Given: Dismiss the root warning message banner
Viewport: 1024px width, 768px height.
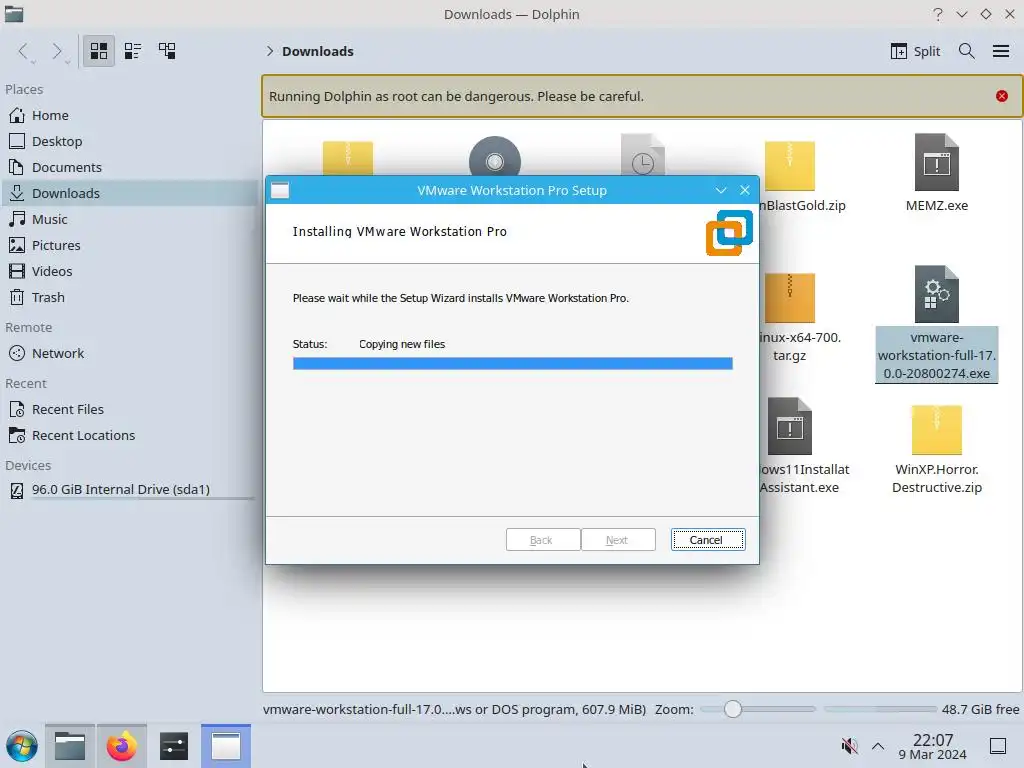Looking at the screenshot, I should click(x=1001, y=96).
